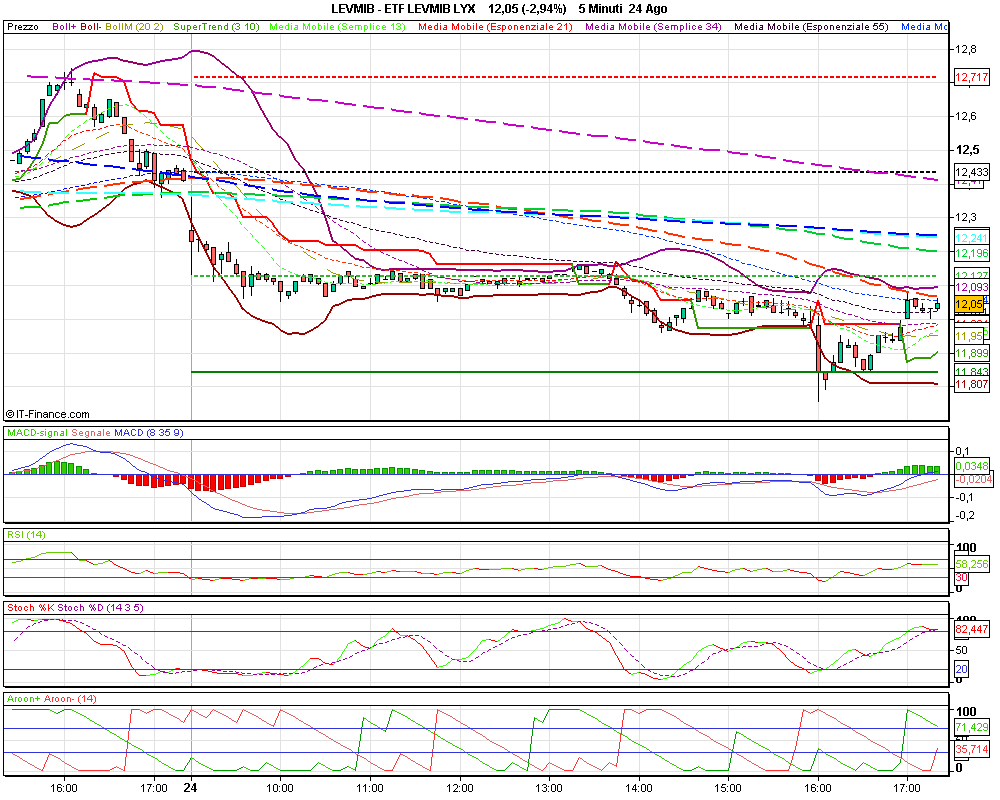The image size is (1000, 800).
Task: Click the SuperTrend (3 10) legend label
Action: tap(216, 27)
